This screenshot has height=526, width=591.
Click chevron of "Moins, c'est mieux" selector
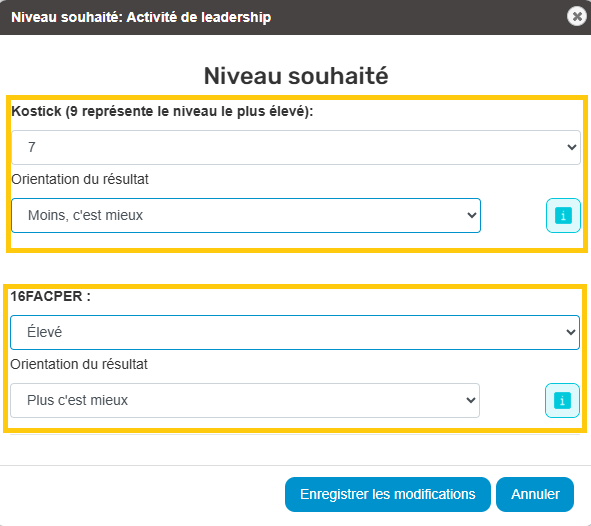point(472,215)
